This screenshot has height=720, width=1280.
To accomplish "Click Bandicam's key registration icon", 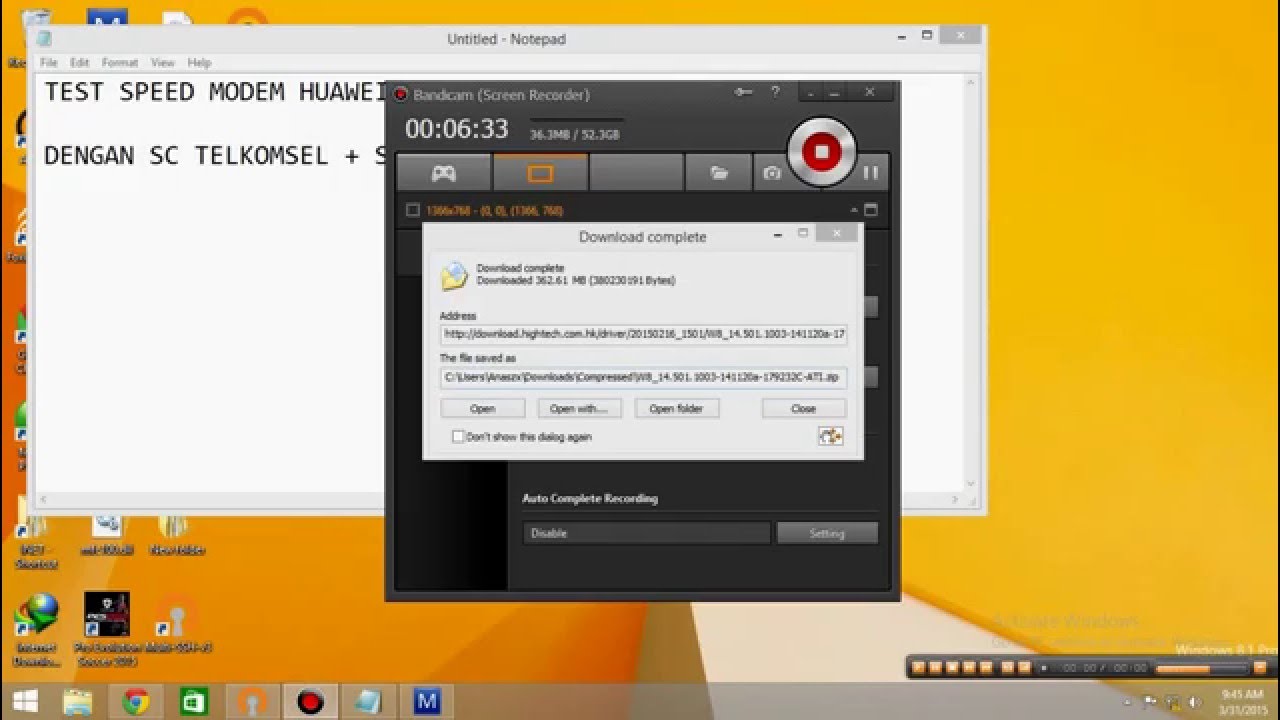I will point(743,92).
